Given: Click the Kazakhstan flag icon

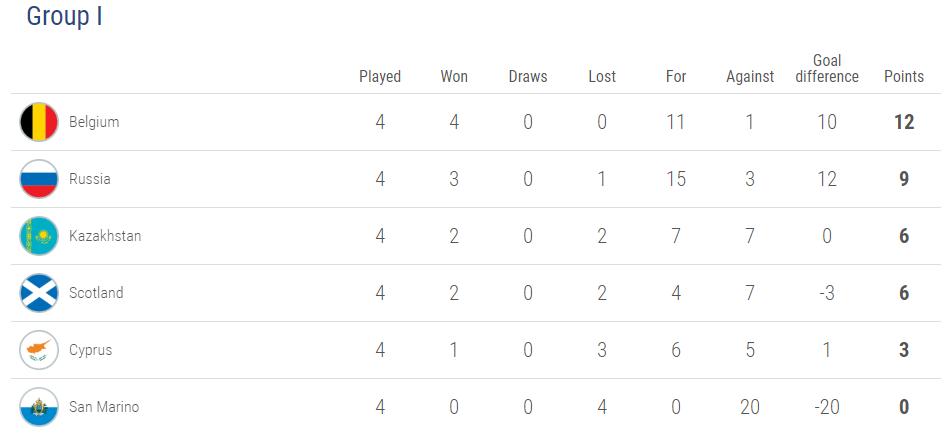Looking at the screenshot, I should coord(39,236).
